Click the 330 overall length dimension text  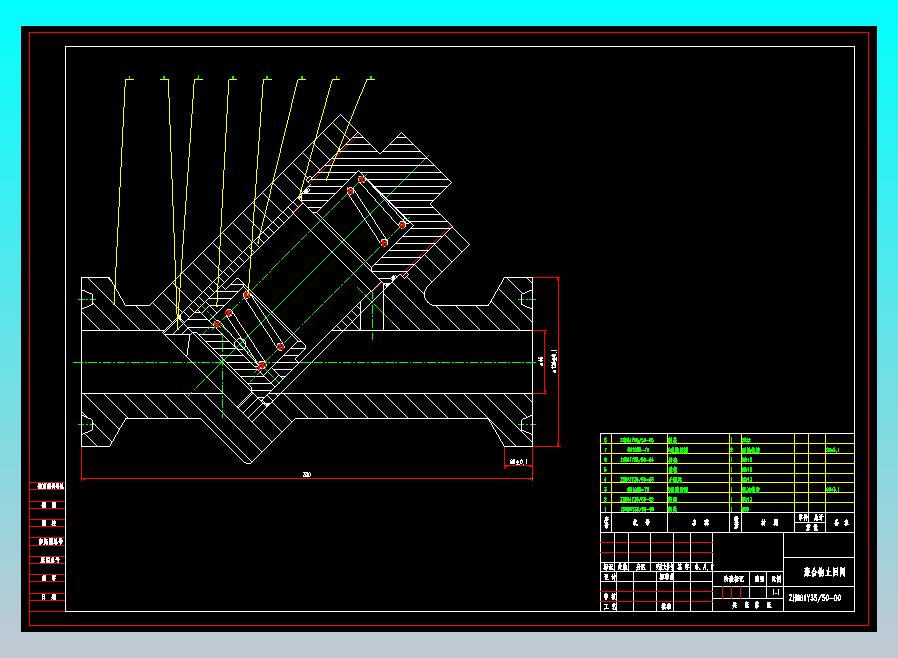click(x=306, y=476)
